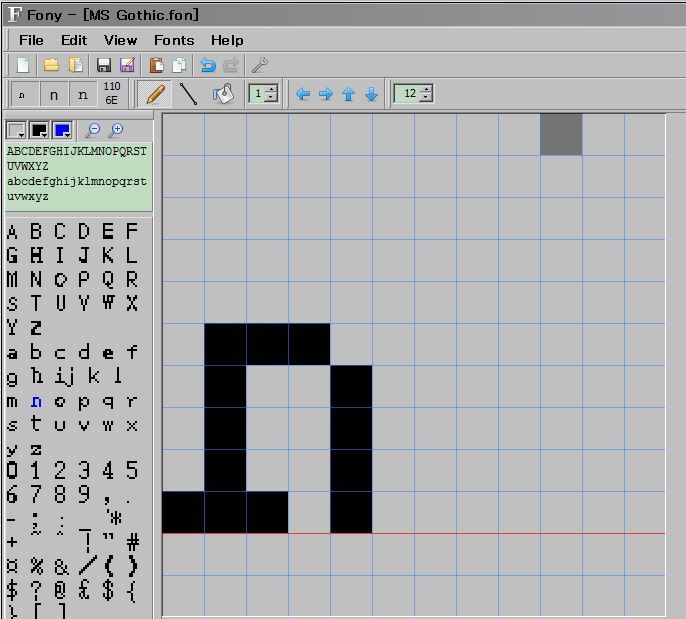Screen dimensions: 686x619
Task: Click the 110 6E character code button
Action: [111, 94]
